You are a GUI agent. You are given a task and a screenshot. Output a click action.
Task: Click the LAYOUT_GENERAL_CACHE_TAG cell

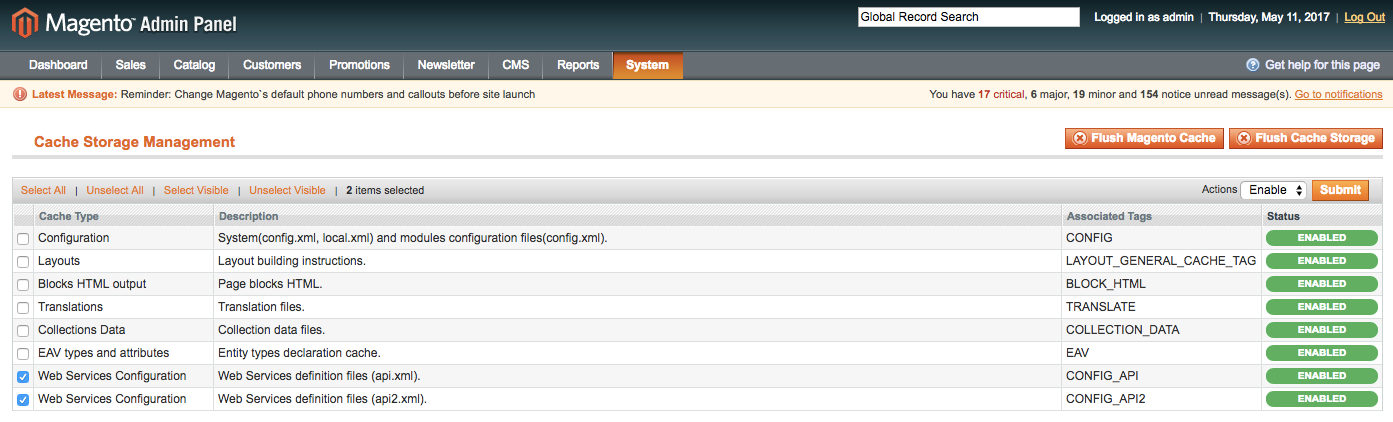click(1161, 261)
